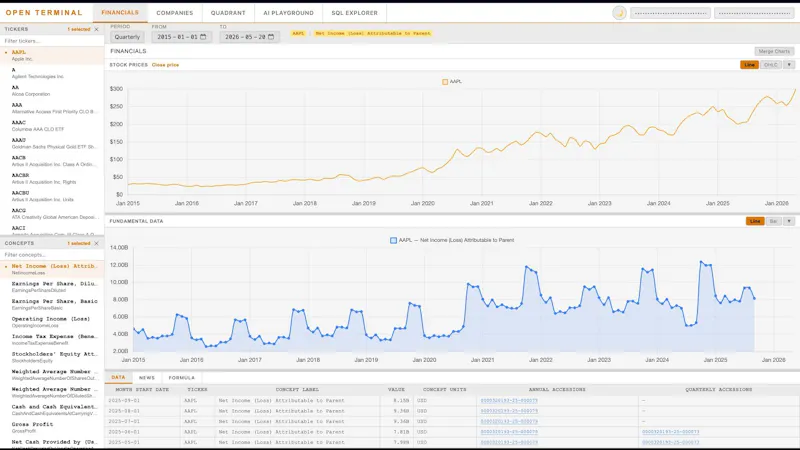800x450 pixels.
Task: Select ticker AAA in the list
Action: pyautogui.click(x=52, y=108)
